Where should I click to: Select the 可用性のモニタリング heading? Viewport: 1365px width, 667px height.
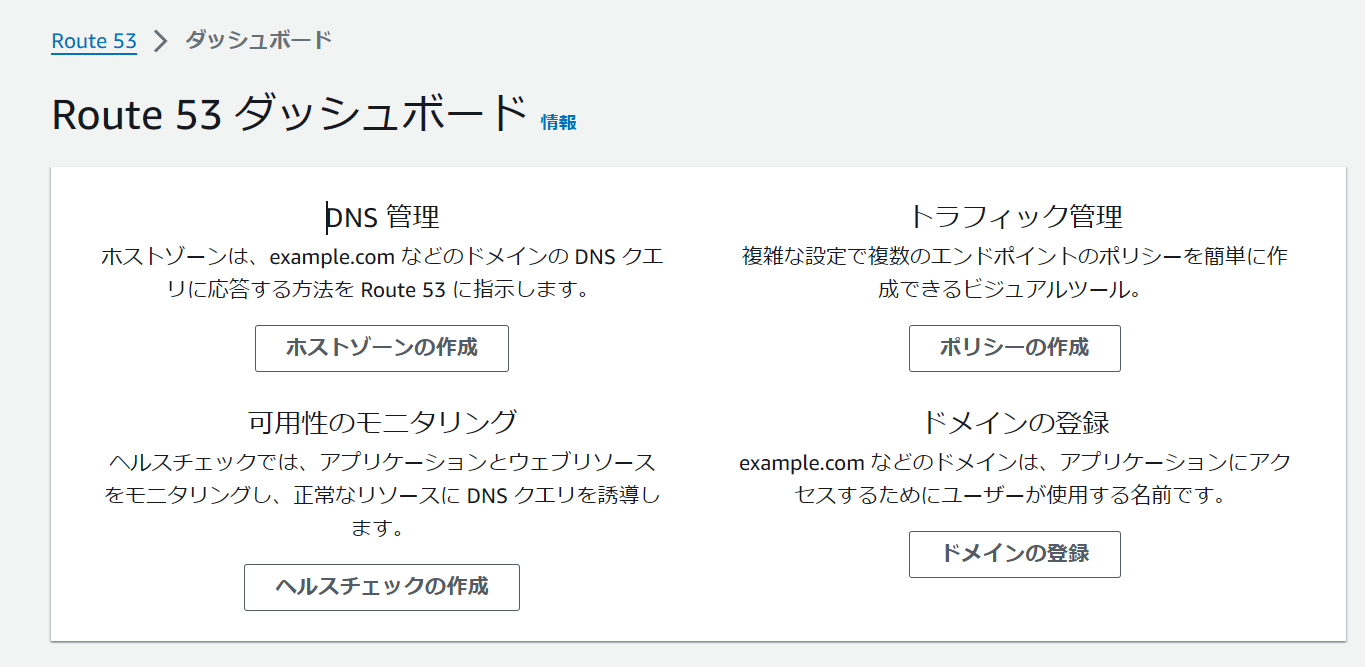(382, 422)
